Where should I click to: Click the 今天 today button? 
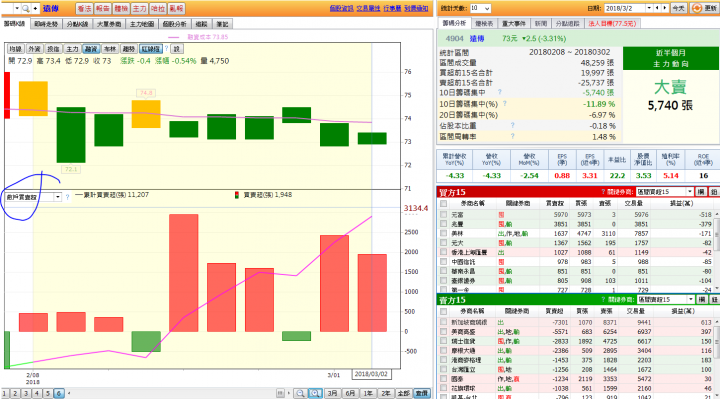click(678, 8)
